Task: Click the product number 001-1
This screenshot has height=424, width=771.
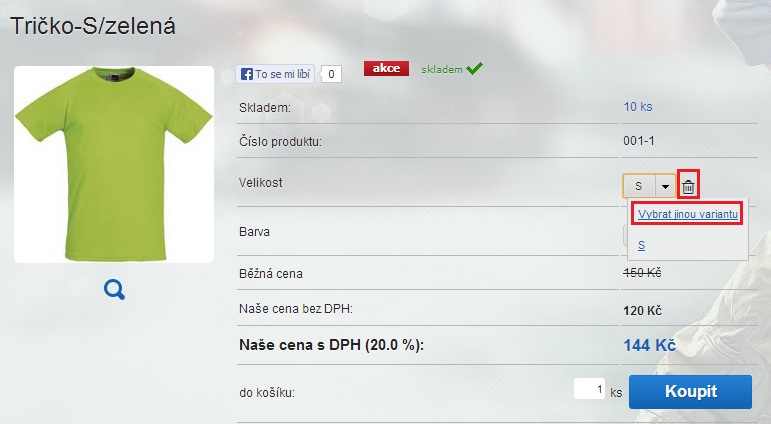Action: 639,141
